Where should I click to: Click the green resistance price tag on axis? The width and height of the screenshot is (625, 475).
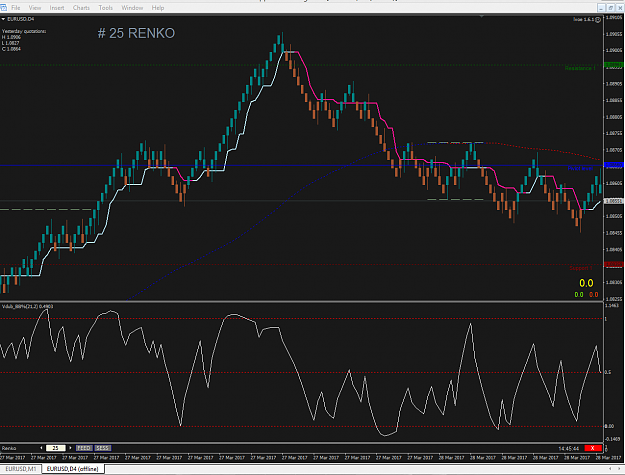coord(614,65)
